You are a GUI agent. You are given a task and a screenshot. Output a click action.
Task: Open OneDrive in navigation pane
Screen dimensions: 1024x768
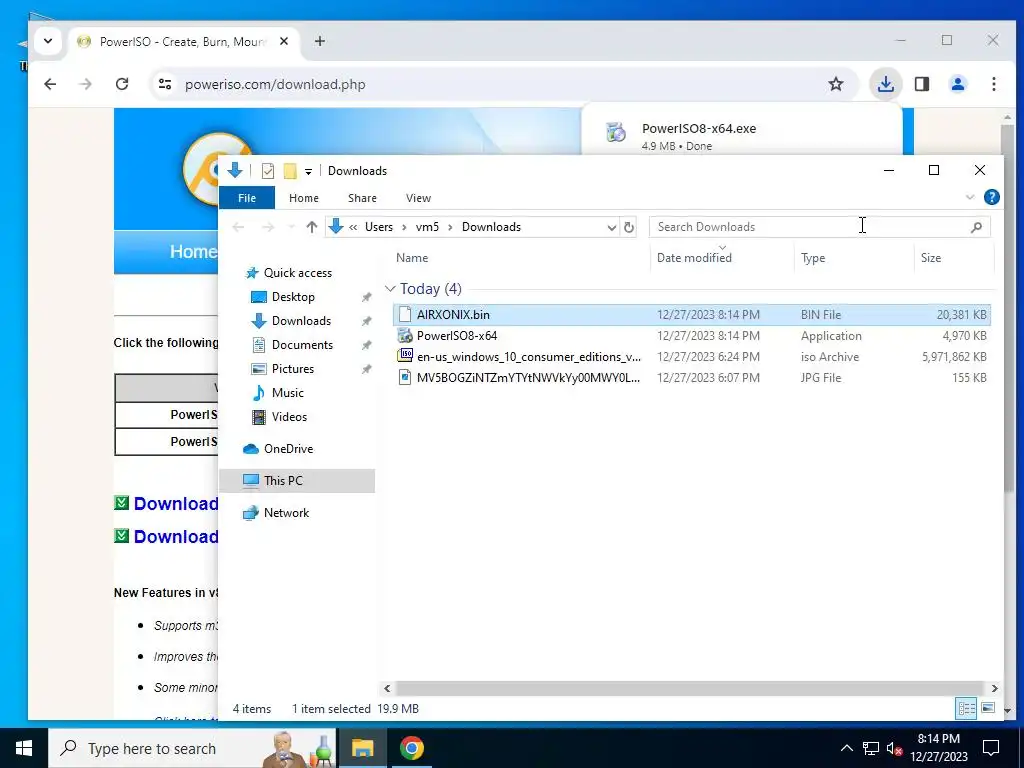[288, 449]
